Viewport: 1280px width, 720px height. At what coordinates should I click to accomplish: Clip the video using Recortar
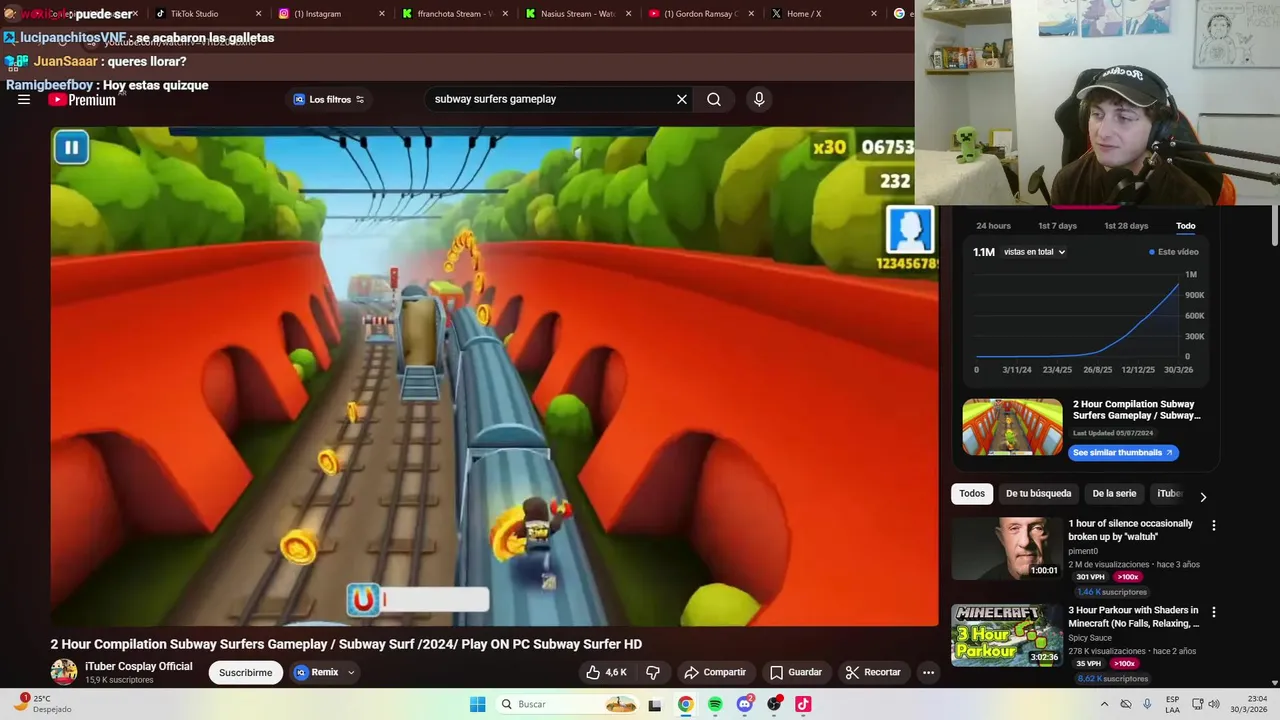click(x=872, y=672)
